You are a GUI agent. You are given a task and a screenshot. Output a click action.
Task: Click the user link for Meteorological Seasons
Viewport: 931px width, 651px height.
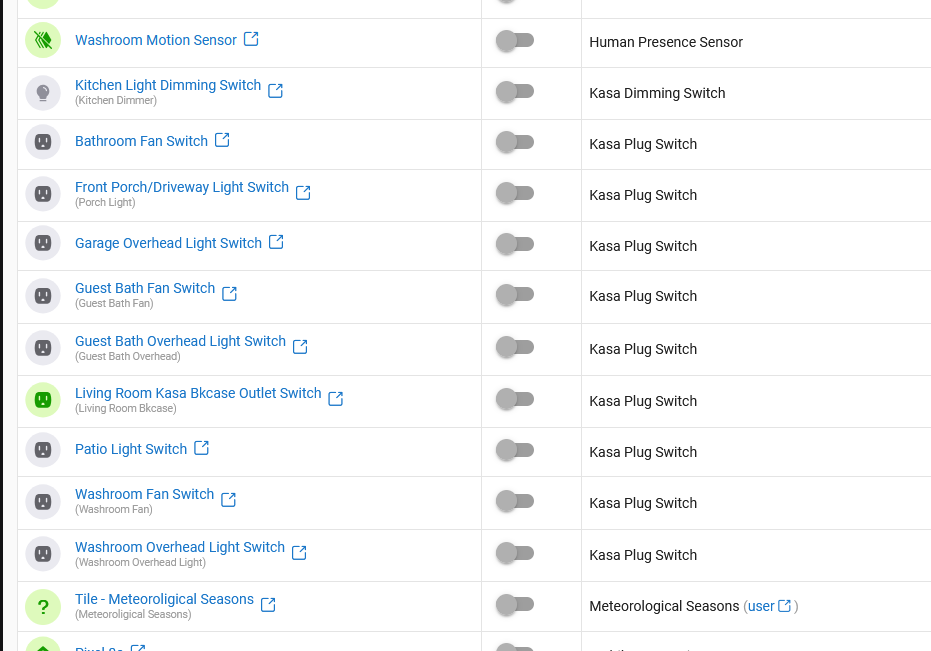[761, 606]
